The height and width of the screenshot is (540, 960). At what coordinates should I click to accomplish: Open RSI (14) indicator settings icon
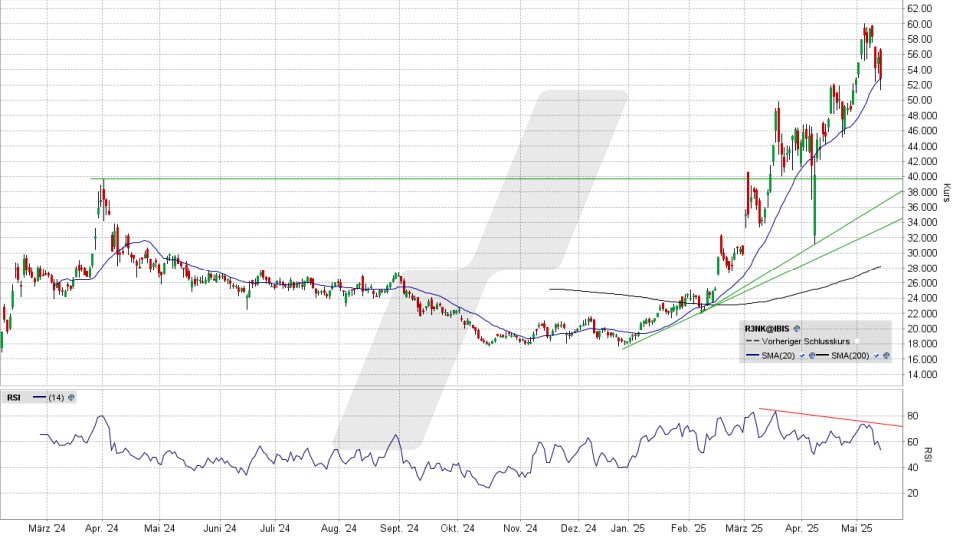click(x=71, y=398)
